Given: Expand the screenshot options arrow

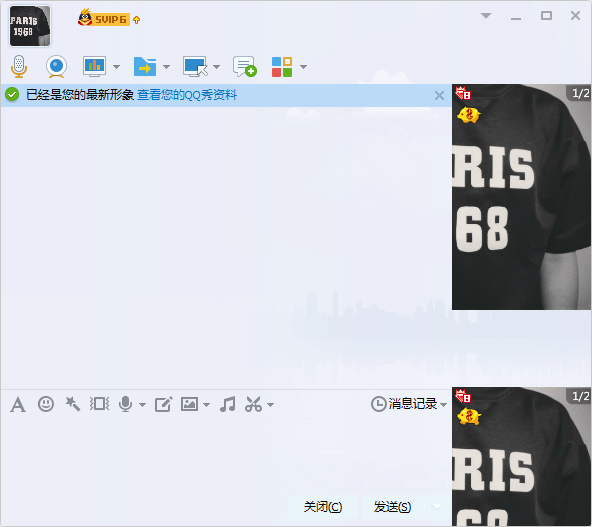Looking at the screenshot, I should pyautogui.click(x=270, y=405).
